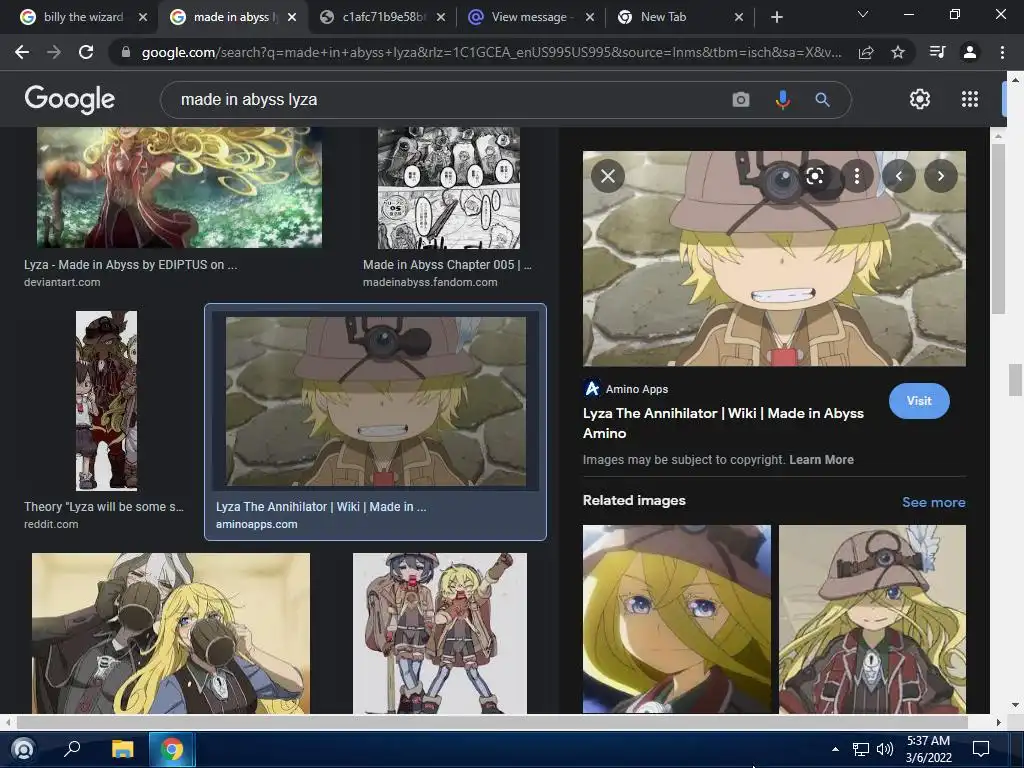Open Google quick settings gear

[920, 99]
